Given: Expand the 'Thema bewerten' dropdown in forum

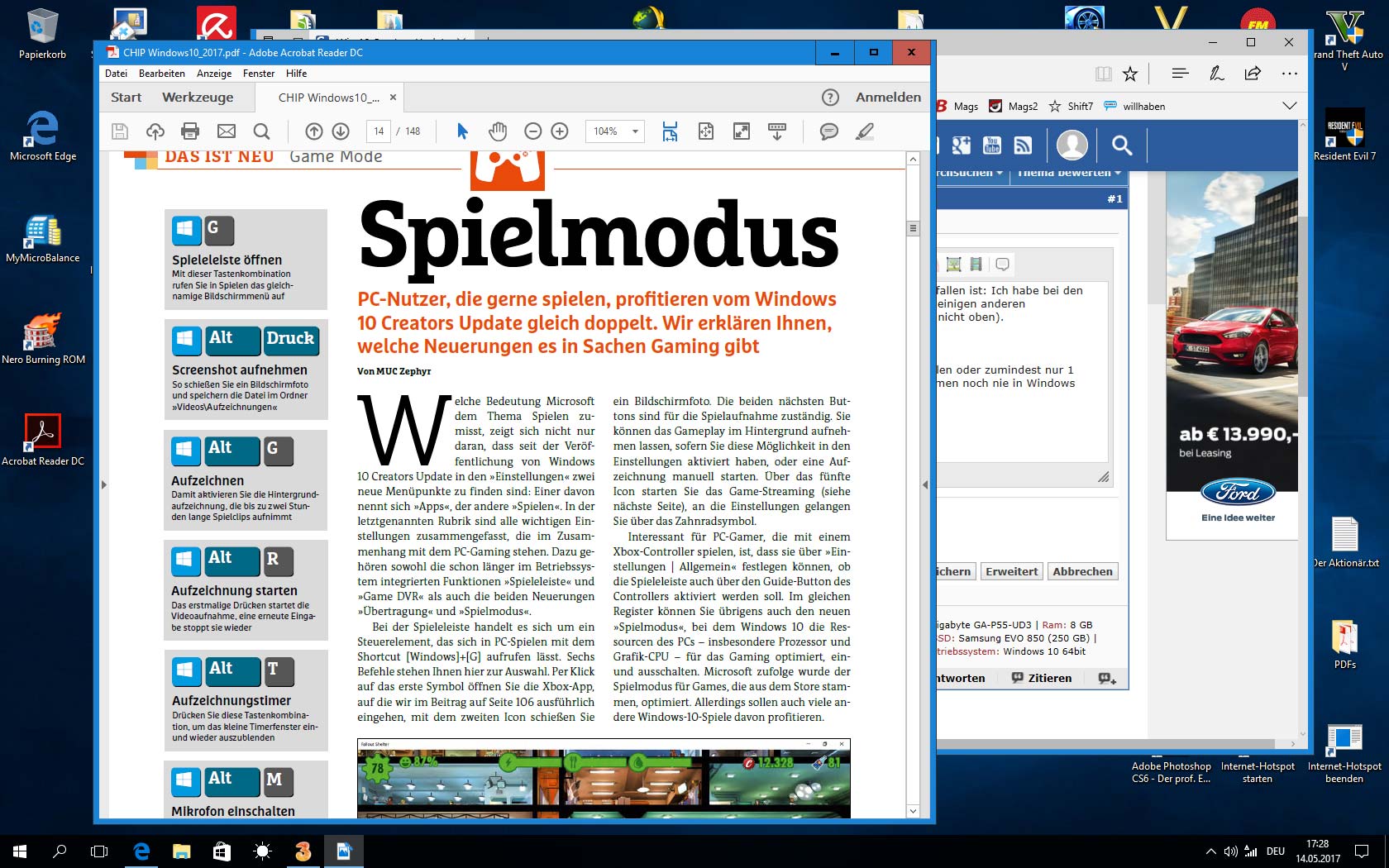Looking at the screenshot, I should 1068,173.
